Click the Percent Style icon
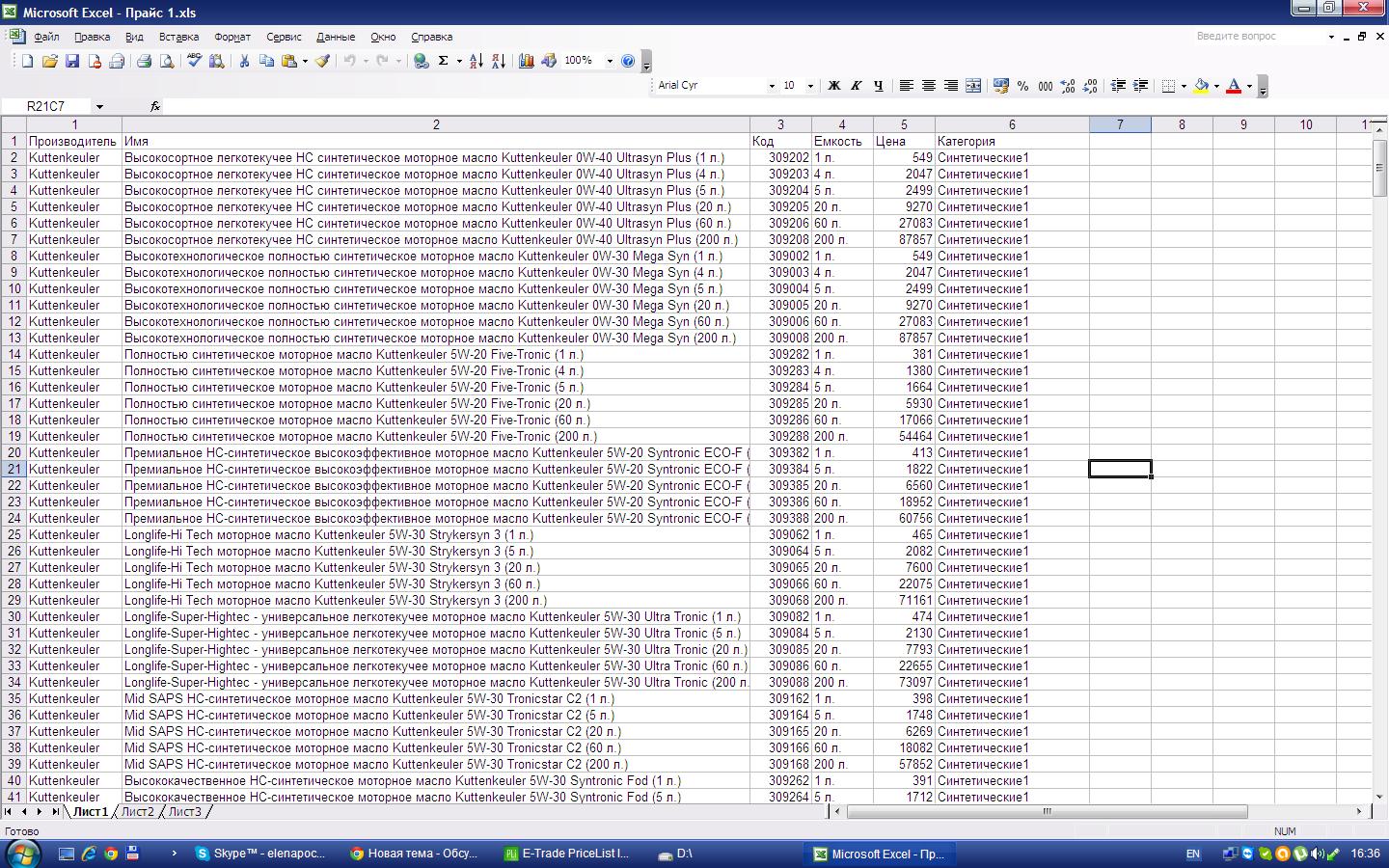Viewport: 1389px width, 868px height. pos(1022,86)
